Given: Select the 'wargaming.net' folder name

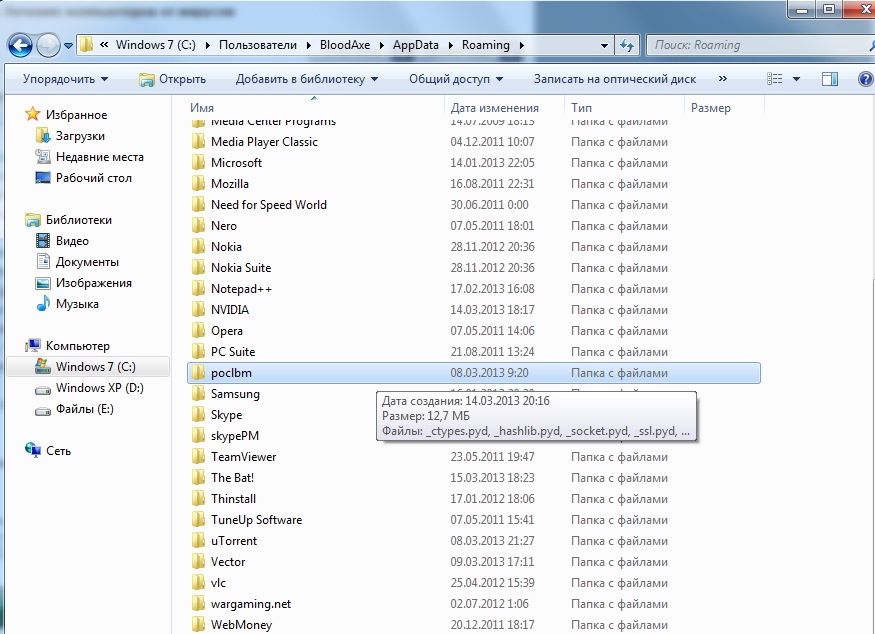Looking at the screenshot, I should point(251,604).
